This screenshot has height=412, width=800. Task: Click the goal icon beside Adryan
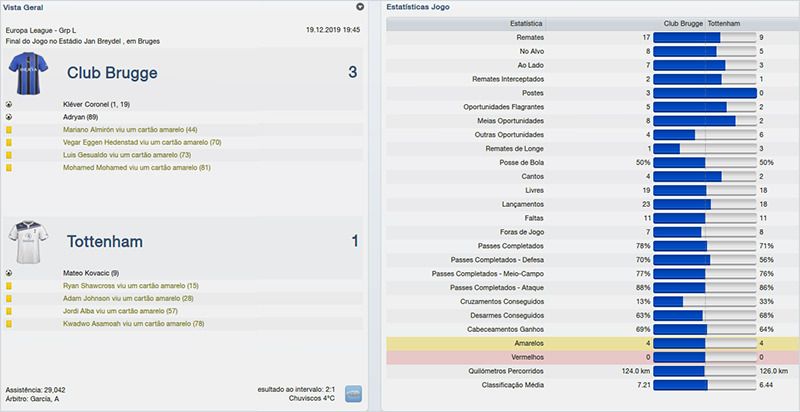(9, 116)
